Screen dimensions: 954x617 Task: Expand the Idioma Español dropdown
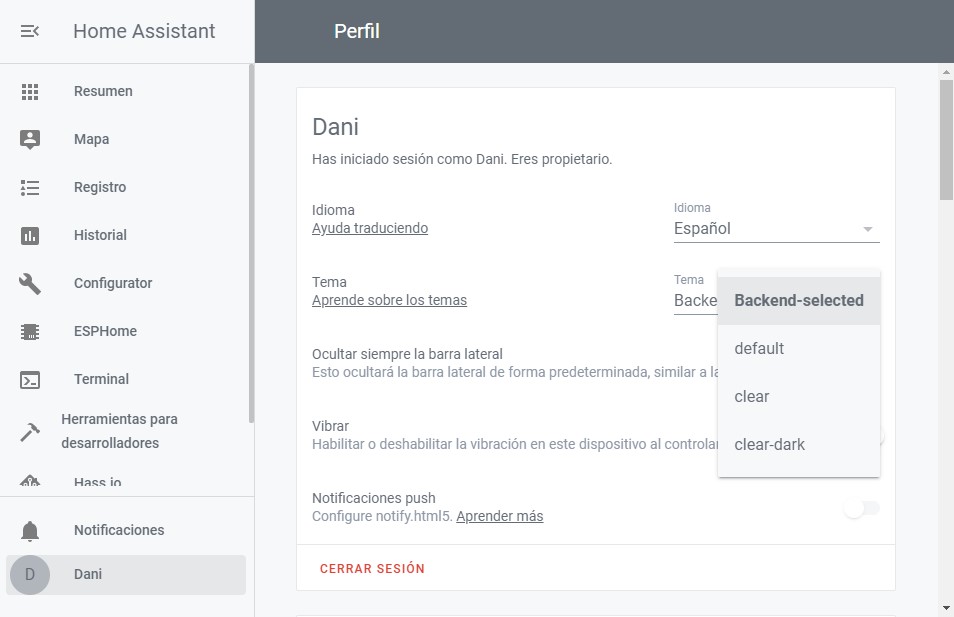pos(776,229)
